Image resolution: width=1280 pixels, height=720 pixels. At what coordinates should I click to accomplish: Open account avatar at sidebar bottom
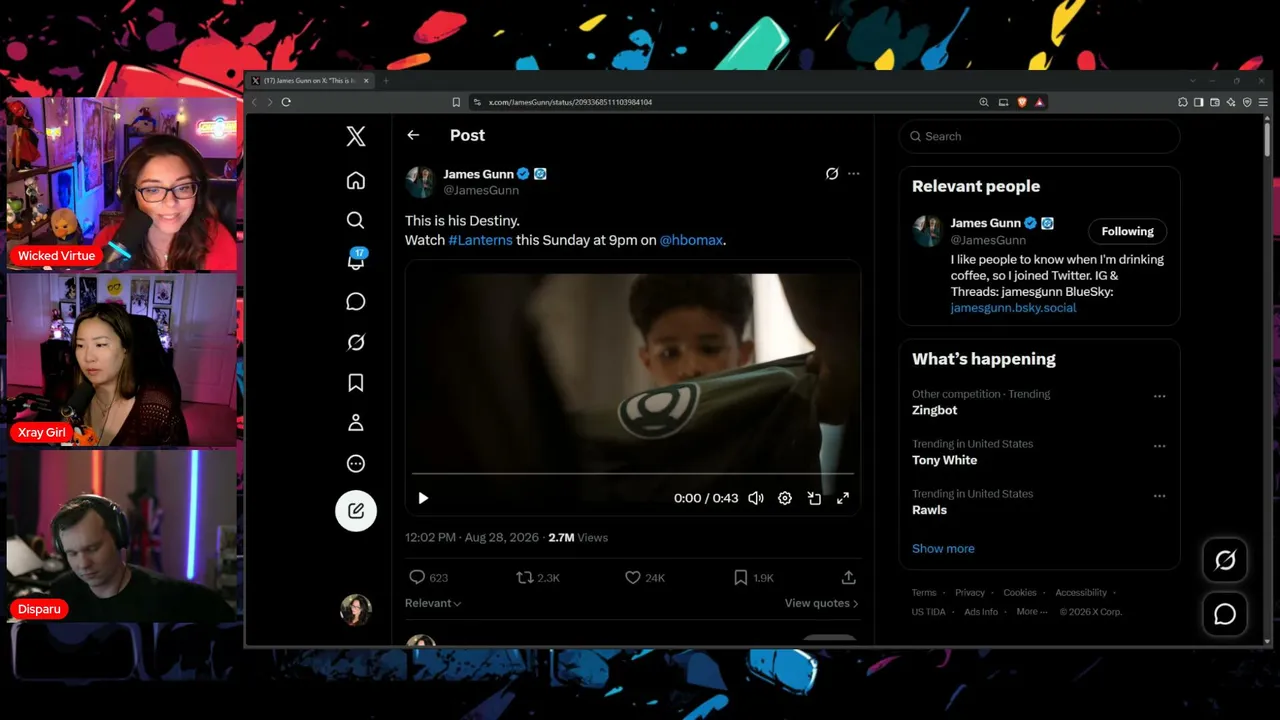tap(356, 609)
